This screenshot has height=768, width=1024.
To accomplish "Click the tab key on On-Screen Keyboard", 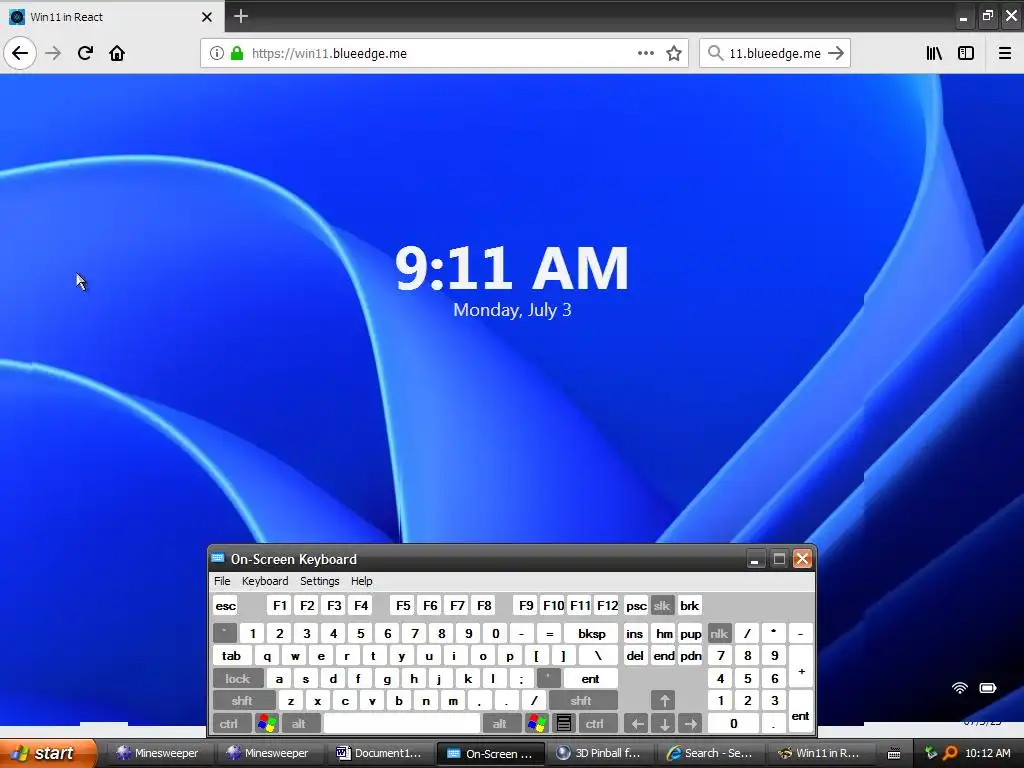I will pos(231,656).
